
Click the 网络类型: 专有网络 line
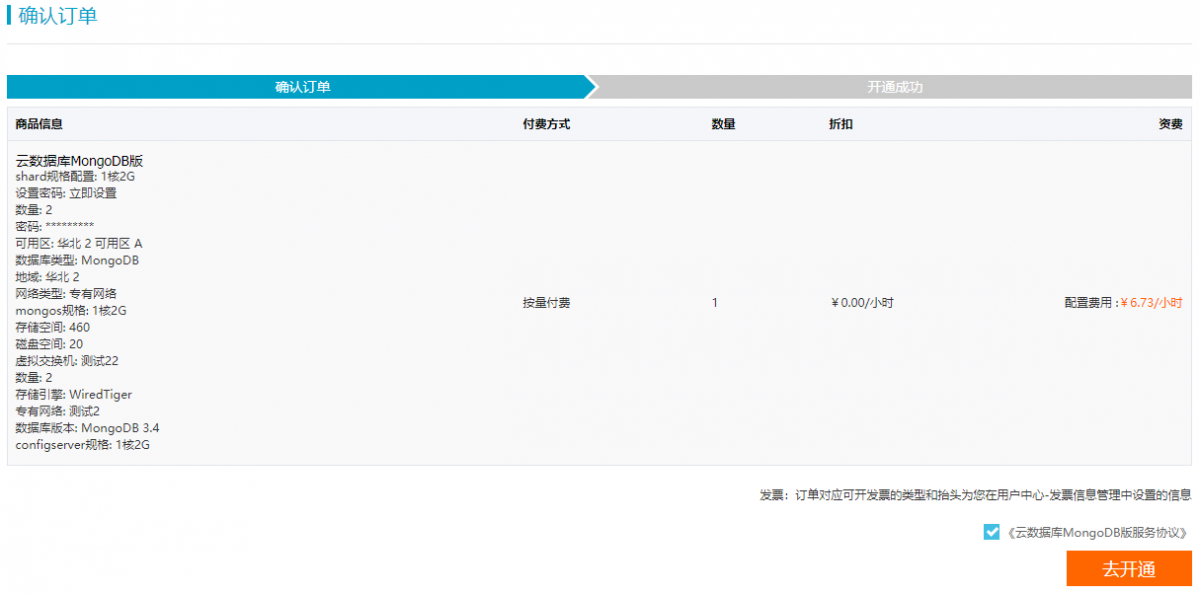66,294
